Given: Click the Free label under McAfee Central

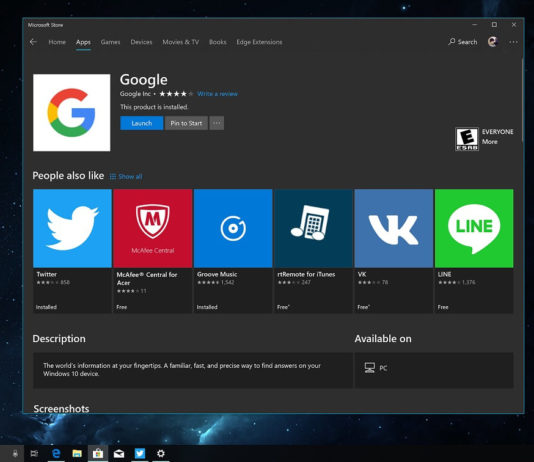Looking at the screenshot, I should click(x=122, y=307).
